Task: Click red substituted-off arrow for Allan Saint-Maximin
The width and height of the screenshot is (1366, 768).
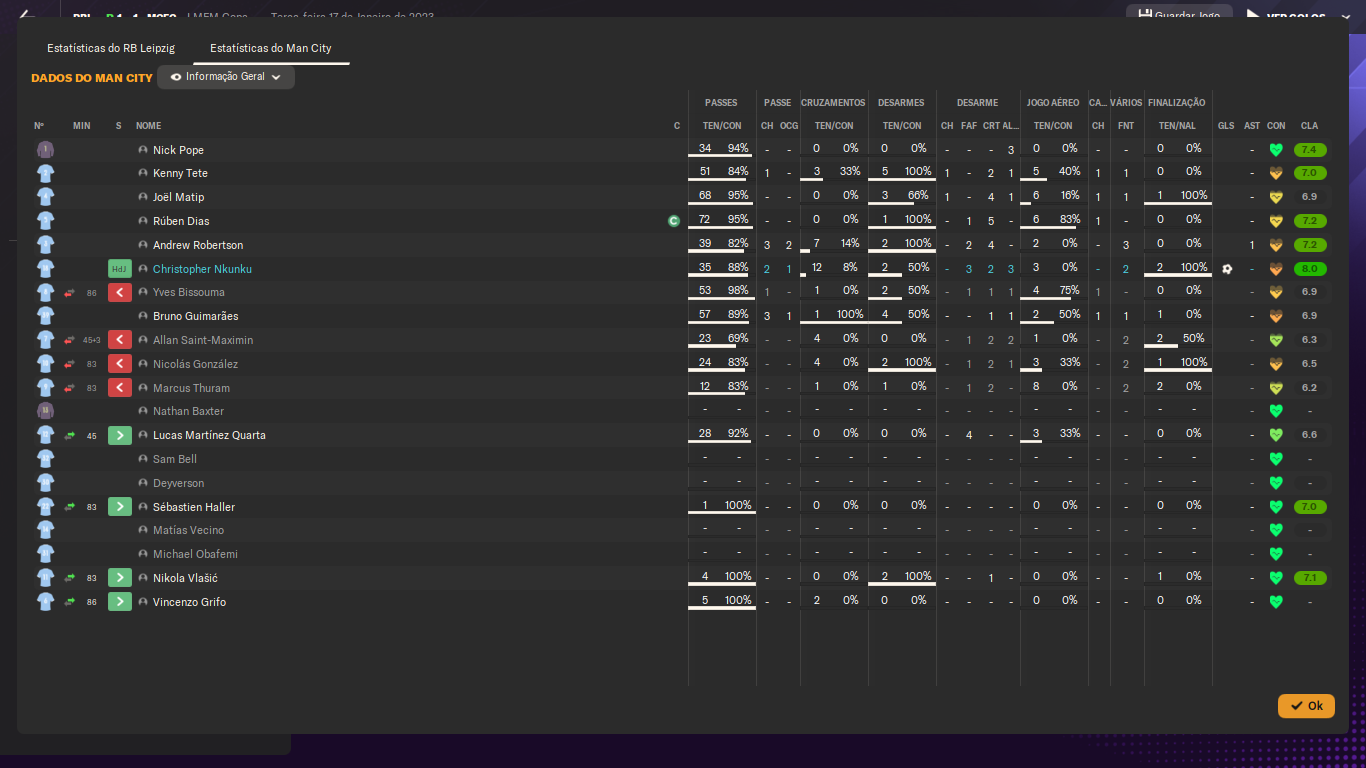Action: pos(120,340)
